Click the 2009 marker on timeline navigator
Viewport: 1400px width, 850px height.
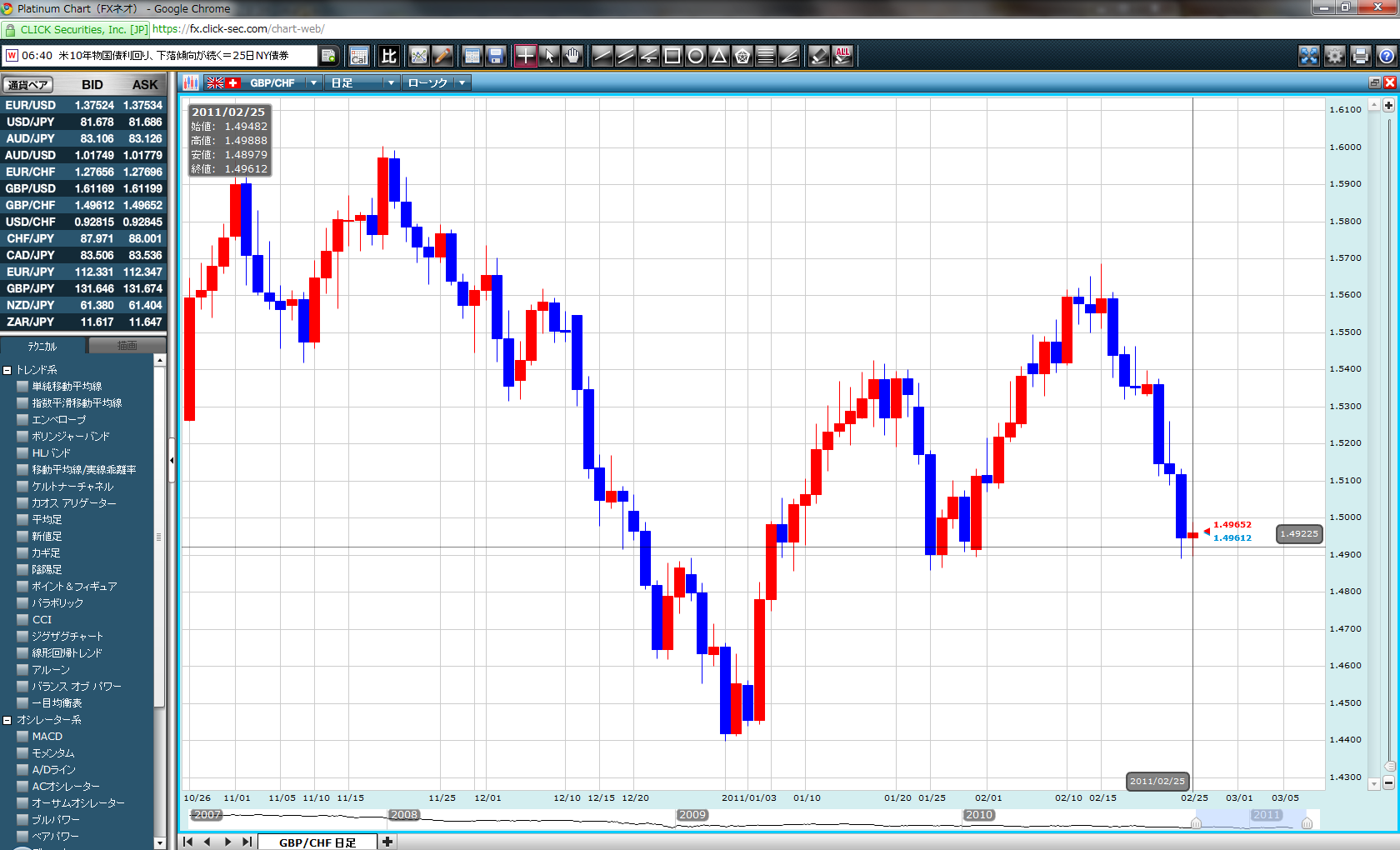pos(692,815)
